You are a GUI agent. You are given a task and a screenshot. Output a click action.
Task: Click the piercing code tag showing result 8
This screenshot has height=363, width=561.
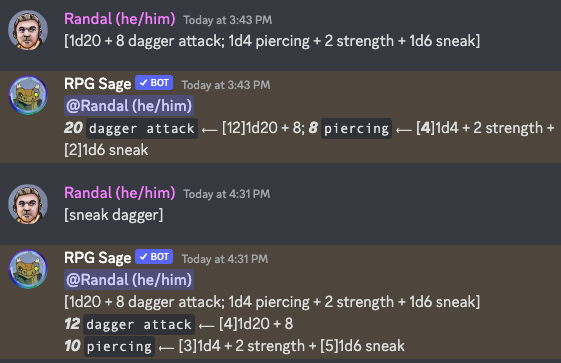(356, 128)
